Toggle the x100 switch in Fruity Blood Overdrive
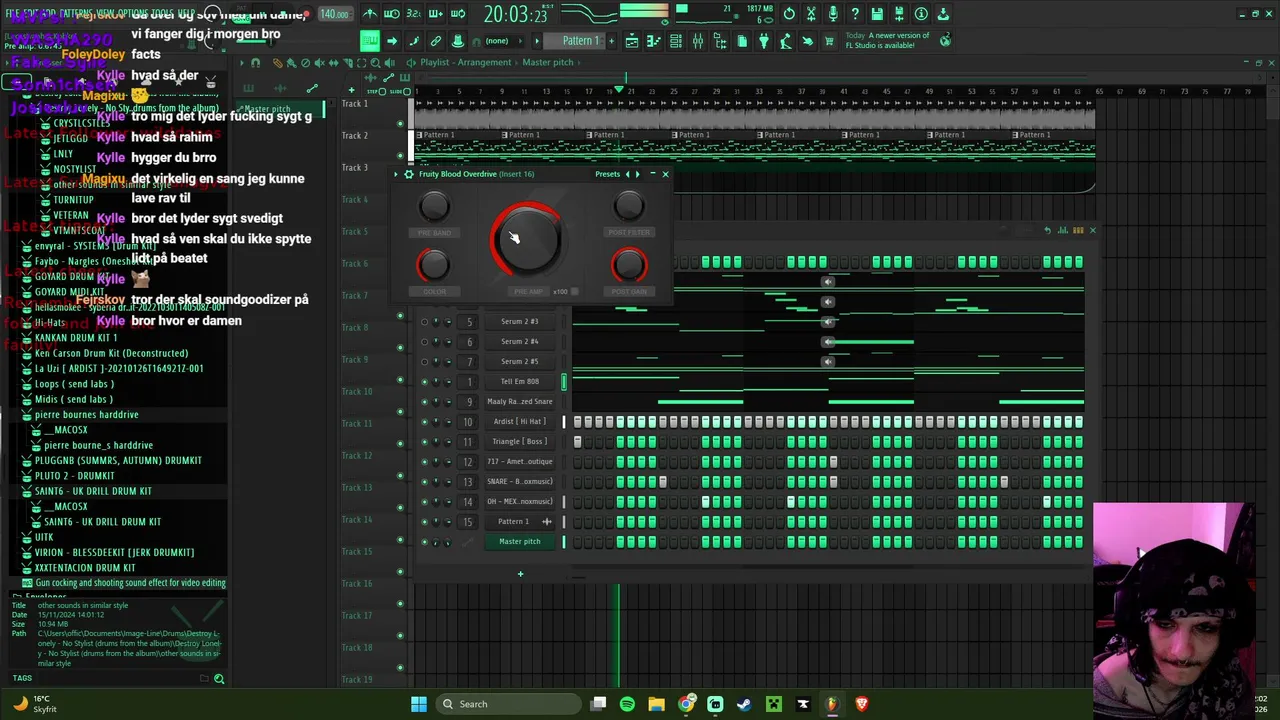Viewport: 1280px width, 720px height. tap(574, 292)
